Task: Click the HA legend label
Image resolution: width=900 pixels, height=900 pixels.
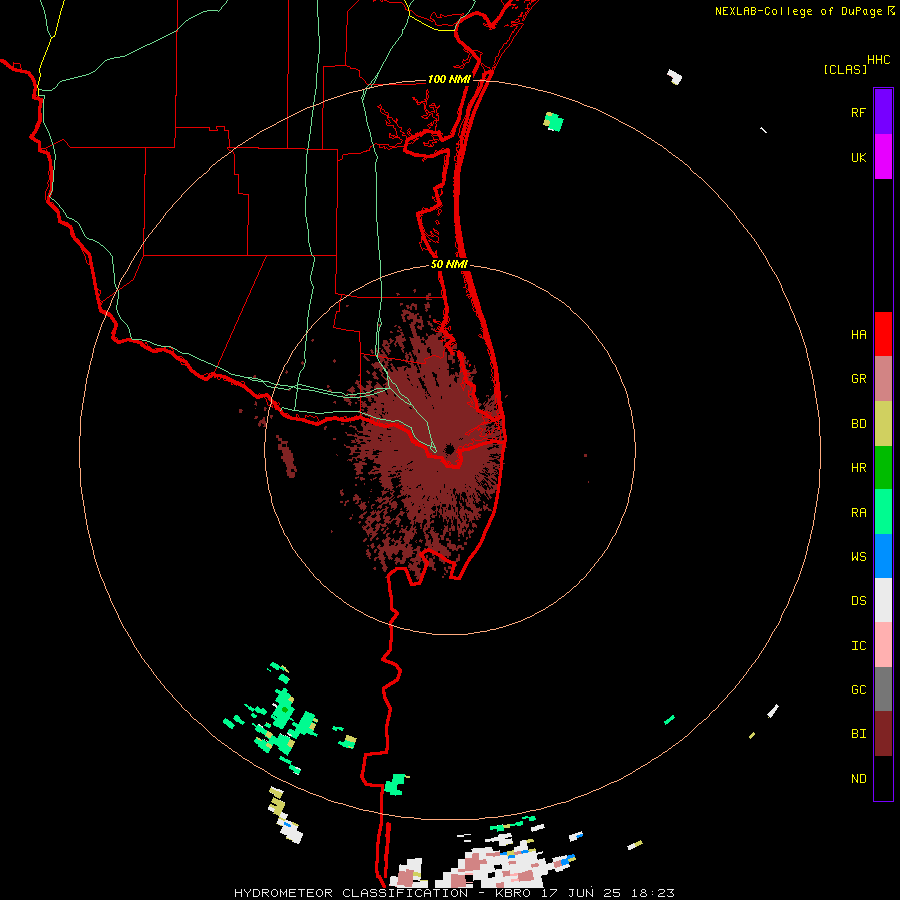Action: coord(858,335)
